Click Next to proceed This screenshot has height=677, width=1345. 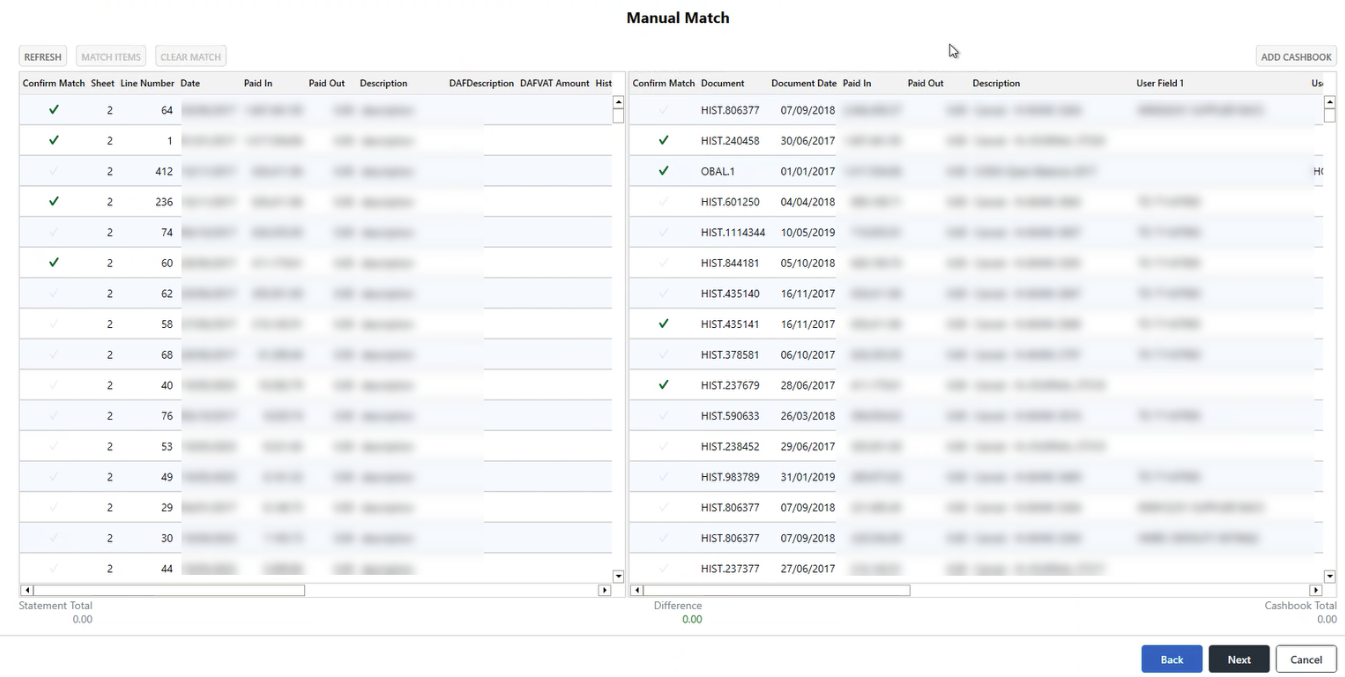point(1239,659)
